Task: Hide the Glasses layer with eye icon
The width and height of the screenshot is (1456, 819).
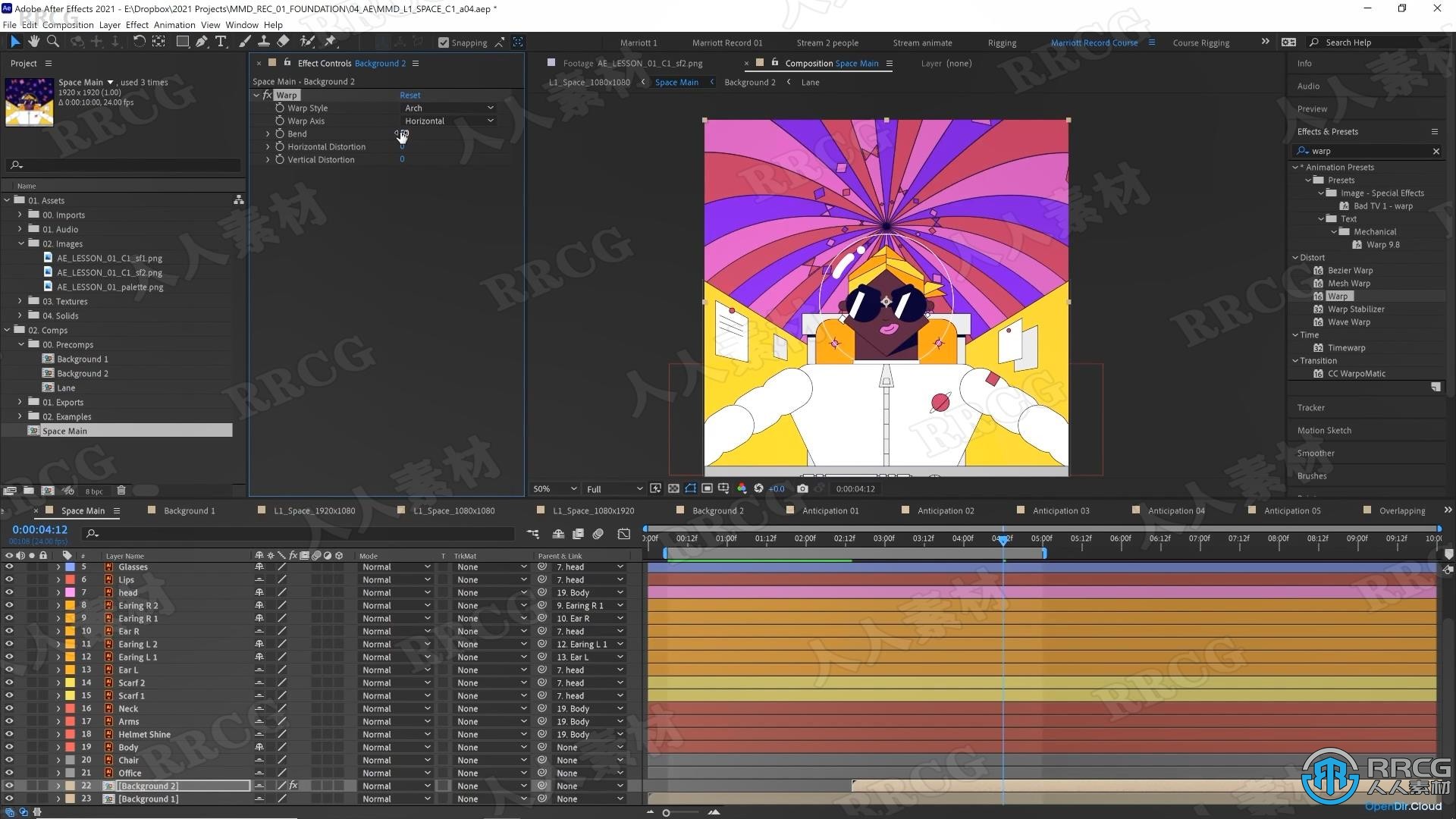Action: coord(9,566)
